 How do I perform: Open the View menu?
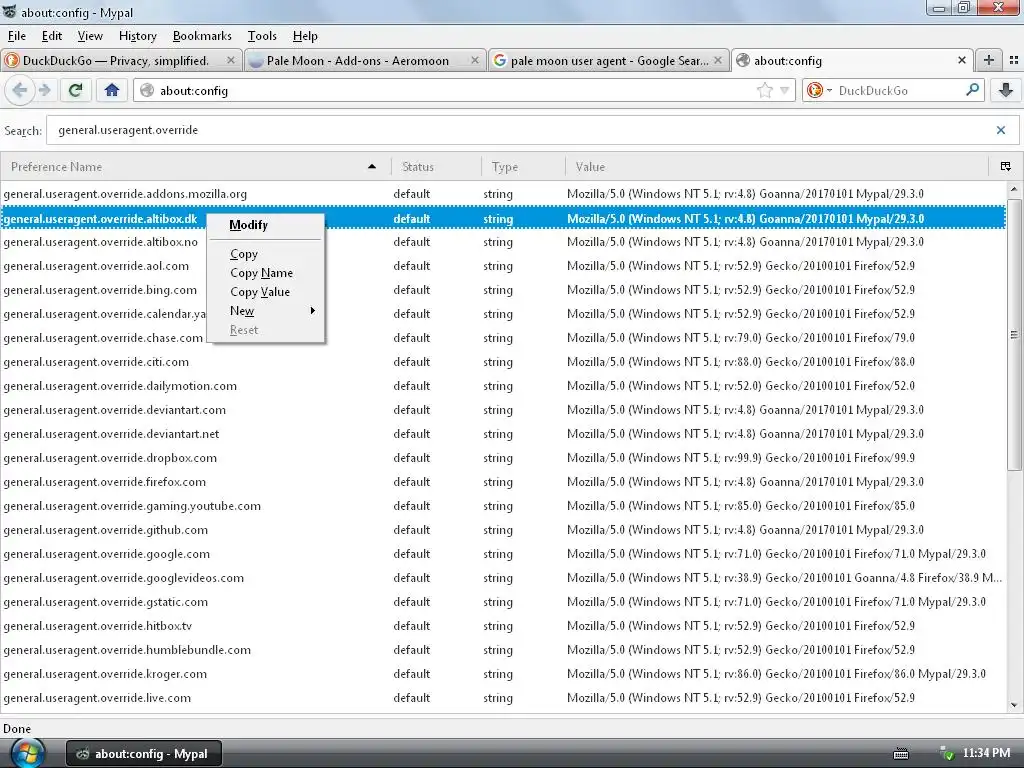click(90, 36)
